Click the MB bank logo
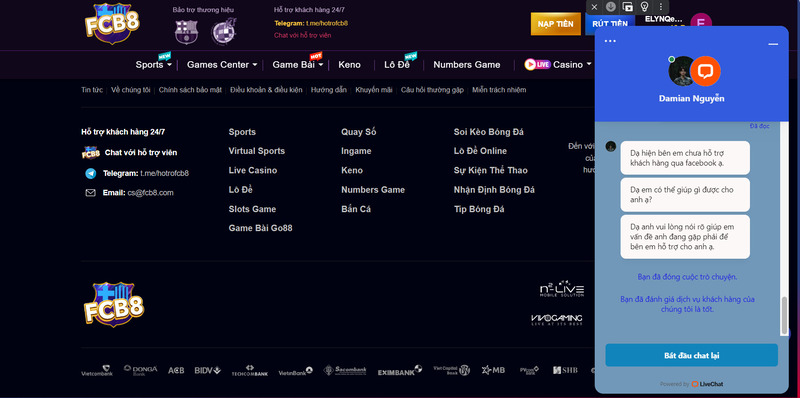 (493, 370)
